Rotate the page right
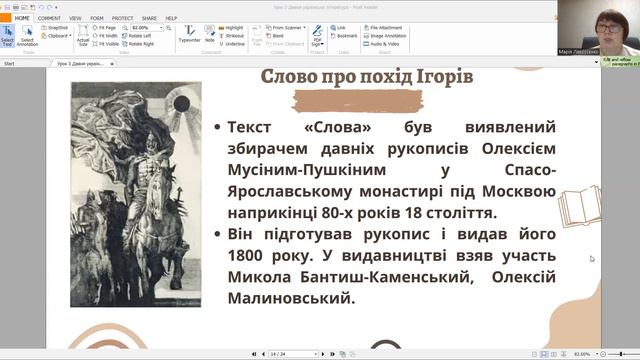 click(138, 44)
